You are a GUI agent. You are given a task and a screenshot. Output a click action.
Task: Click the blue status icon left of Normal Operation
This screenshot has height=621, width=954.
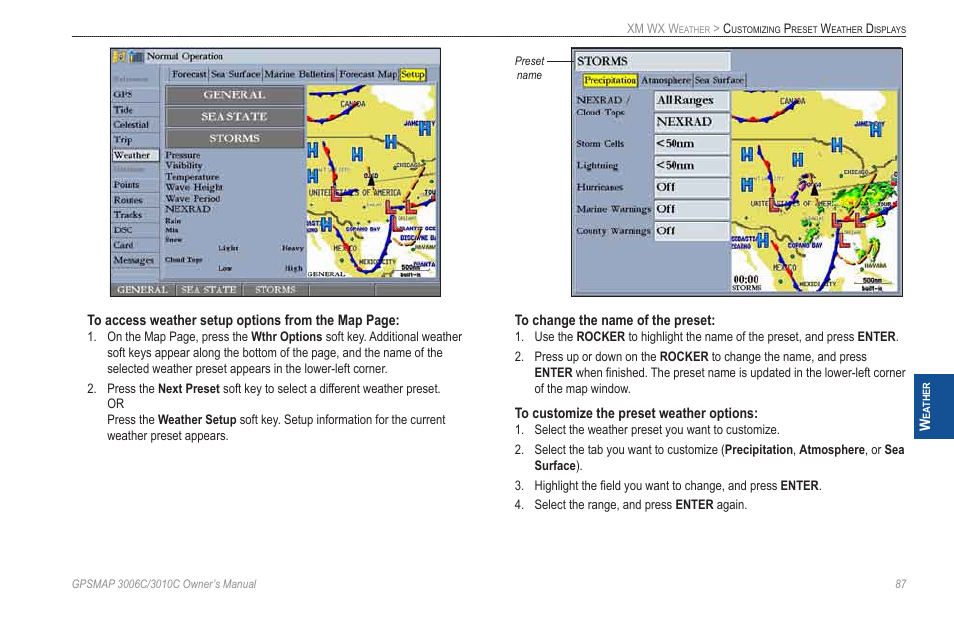click(x=136, y=57)
